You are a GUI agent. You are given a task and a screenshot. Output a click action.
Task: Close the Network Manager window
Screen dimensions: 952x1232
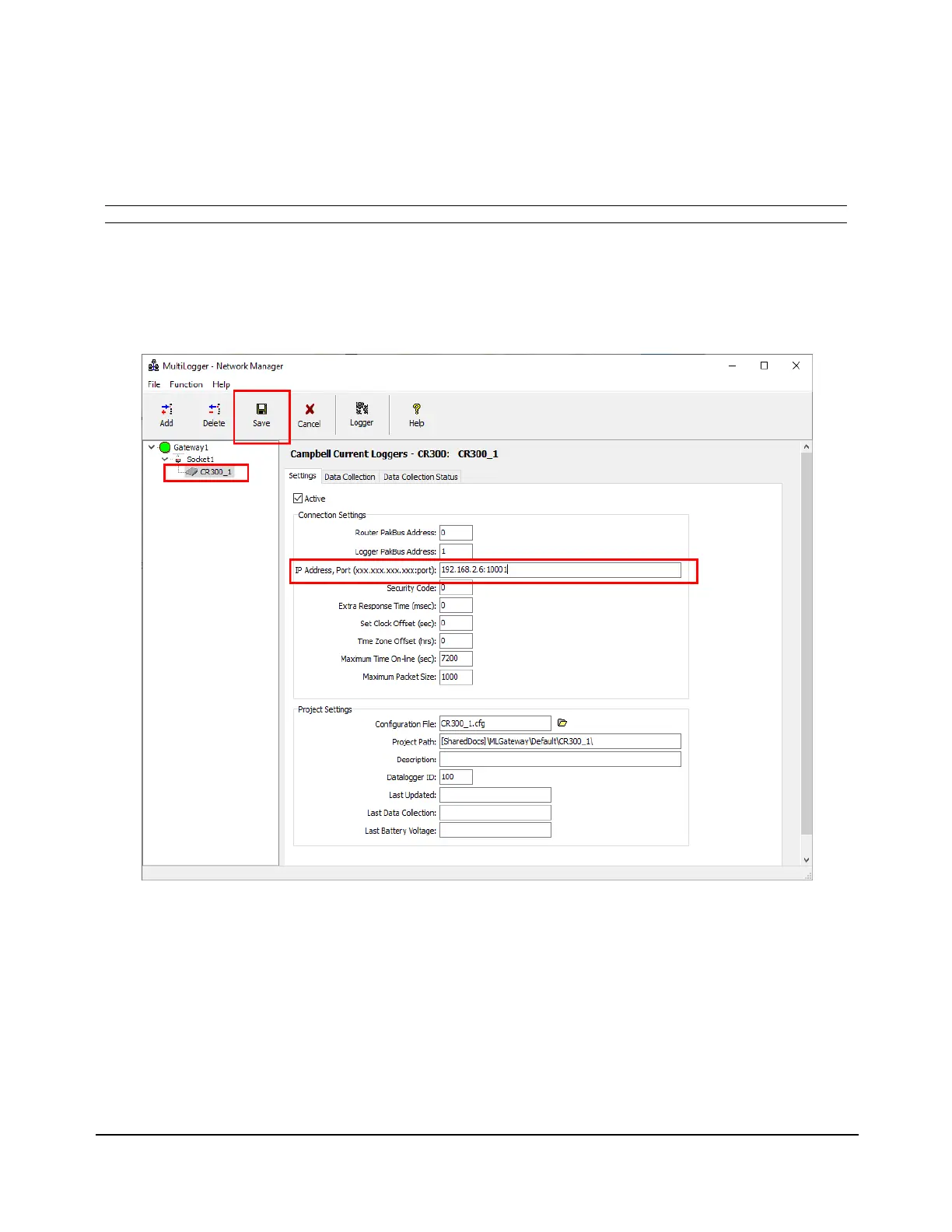pos(796,366)
